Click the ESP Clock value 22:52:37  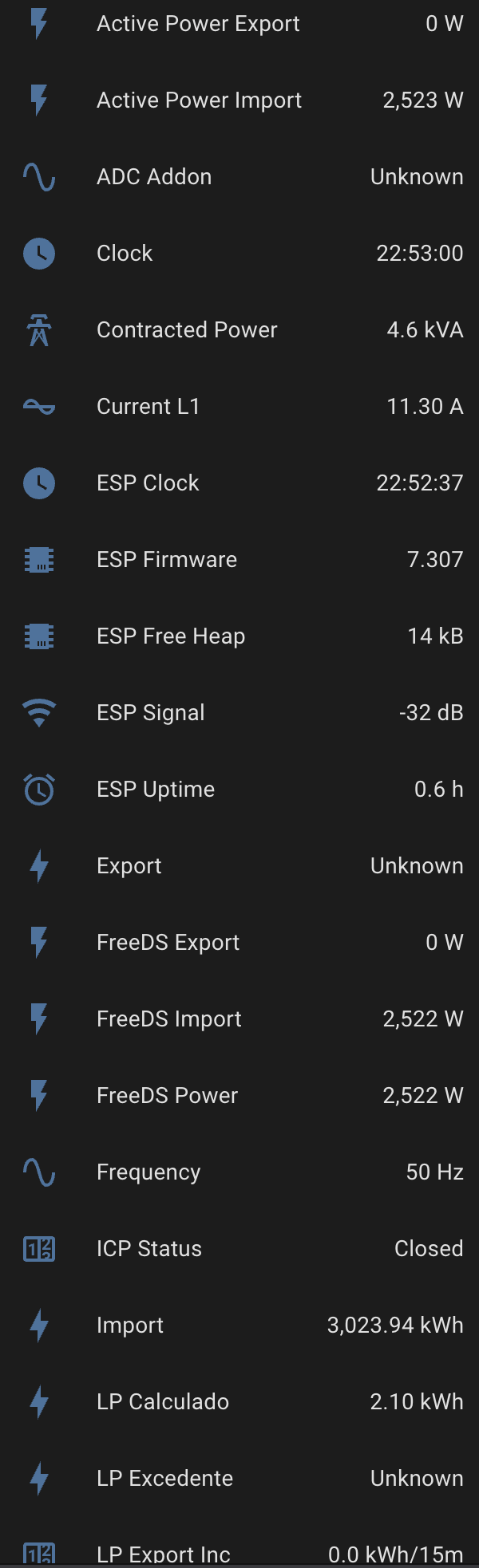[x=419, y=483]
